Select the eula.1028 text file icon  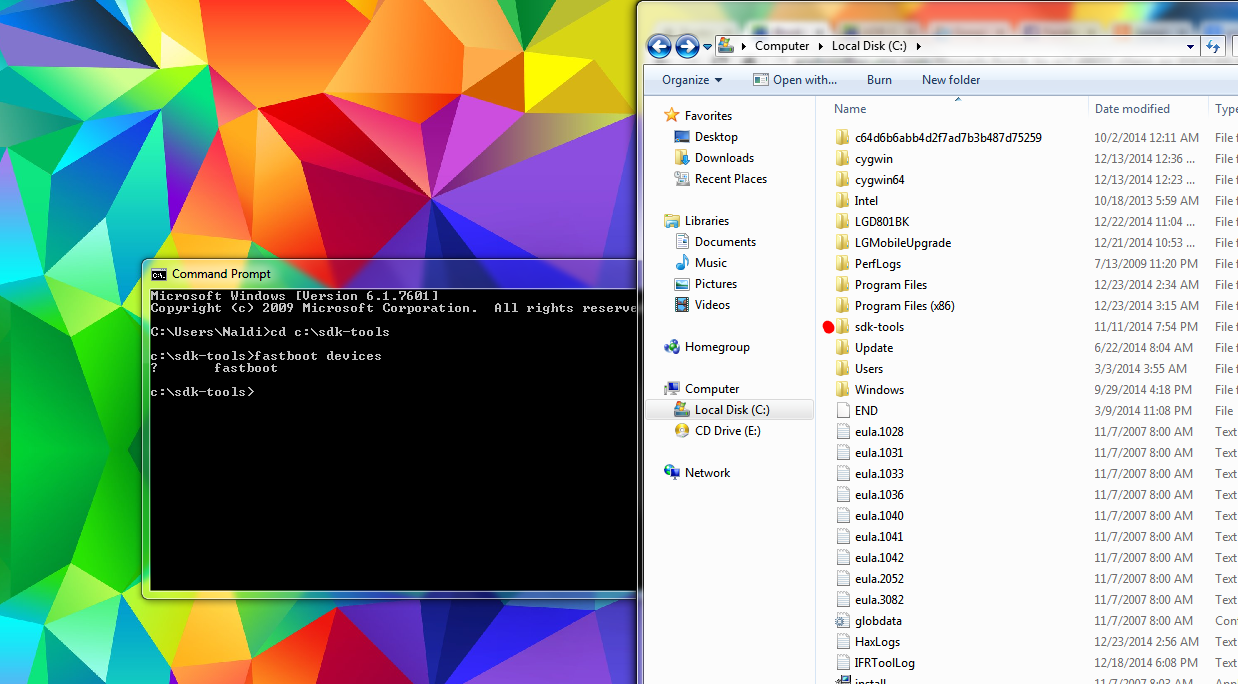click(x=842, y=432)
